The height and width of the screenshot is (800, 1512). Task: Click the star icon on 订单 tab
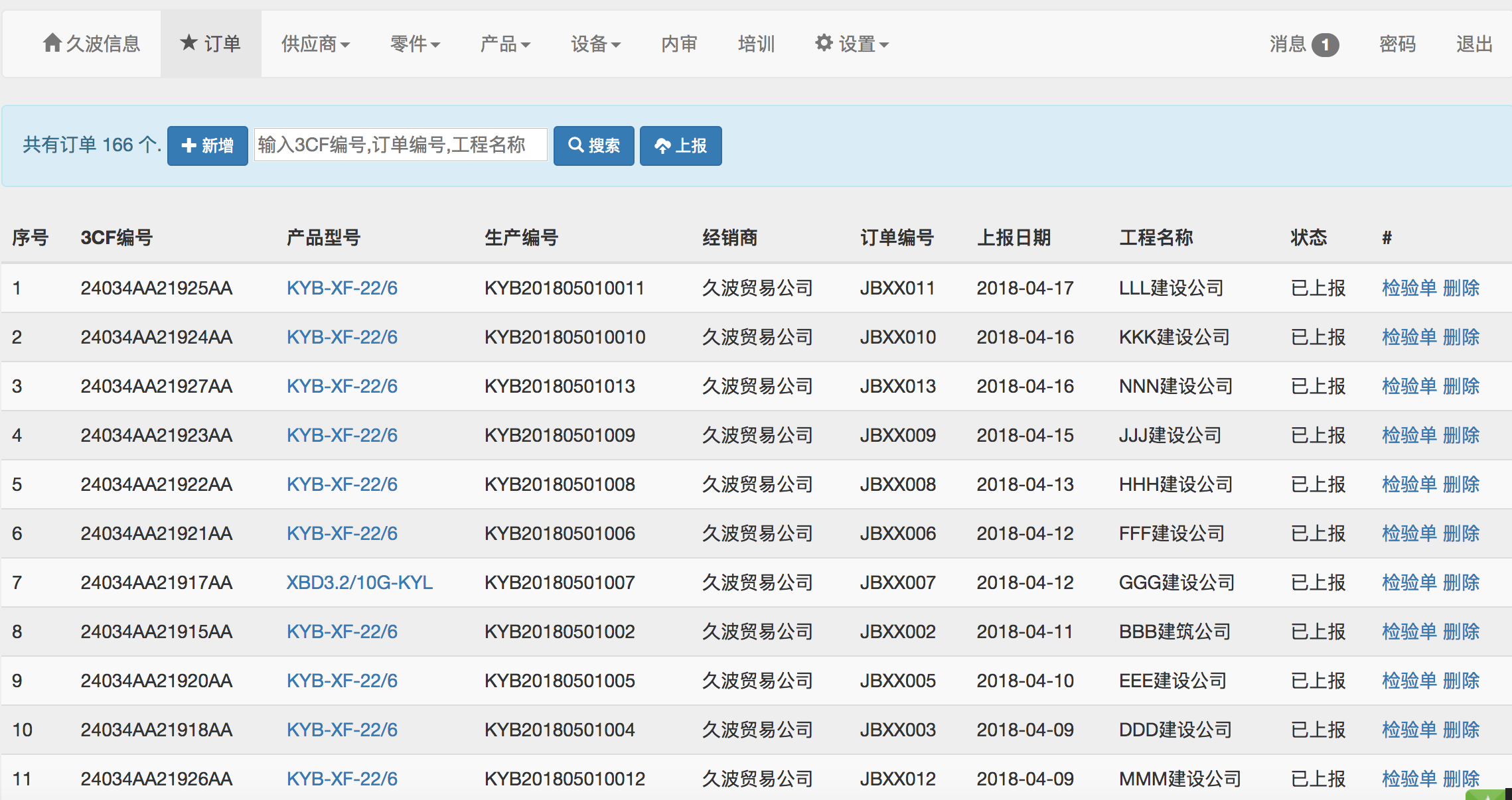pos(189,43)
